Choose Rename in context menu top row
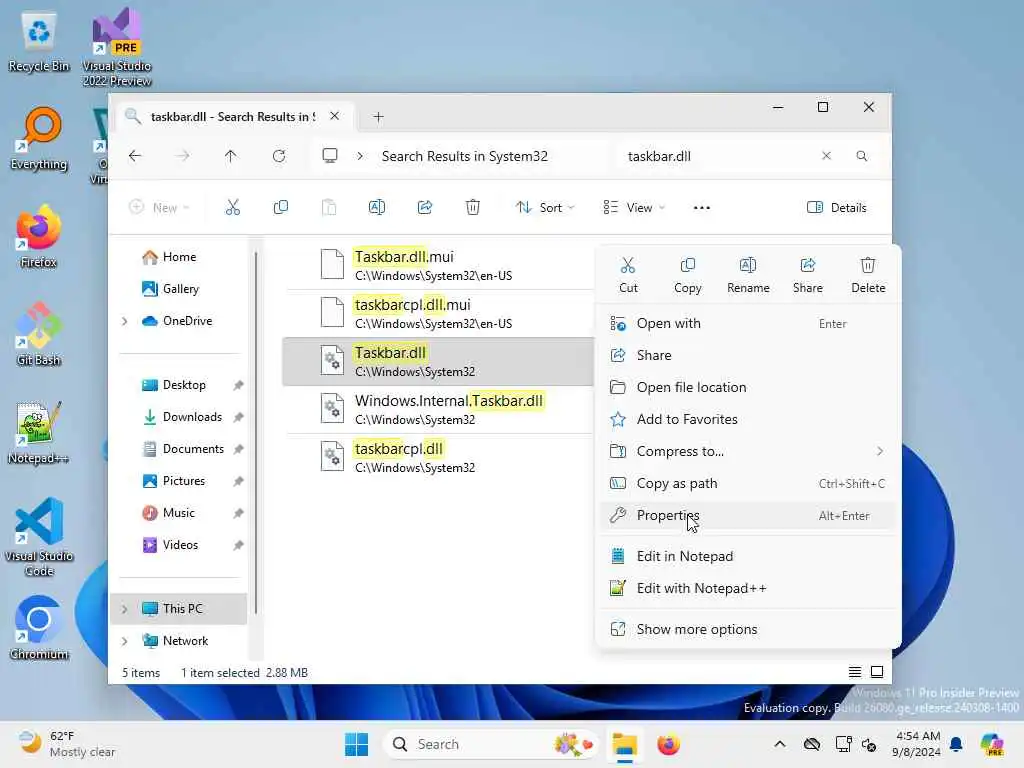Viewport: 1024px width, 768px height. (x=748, y=275)
